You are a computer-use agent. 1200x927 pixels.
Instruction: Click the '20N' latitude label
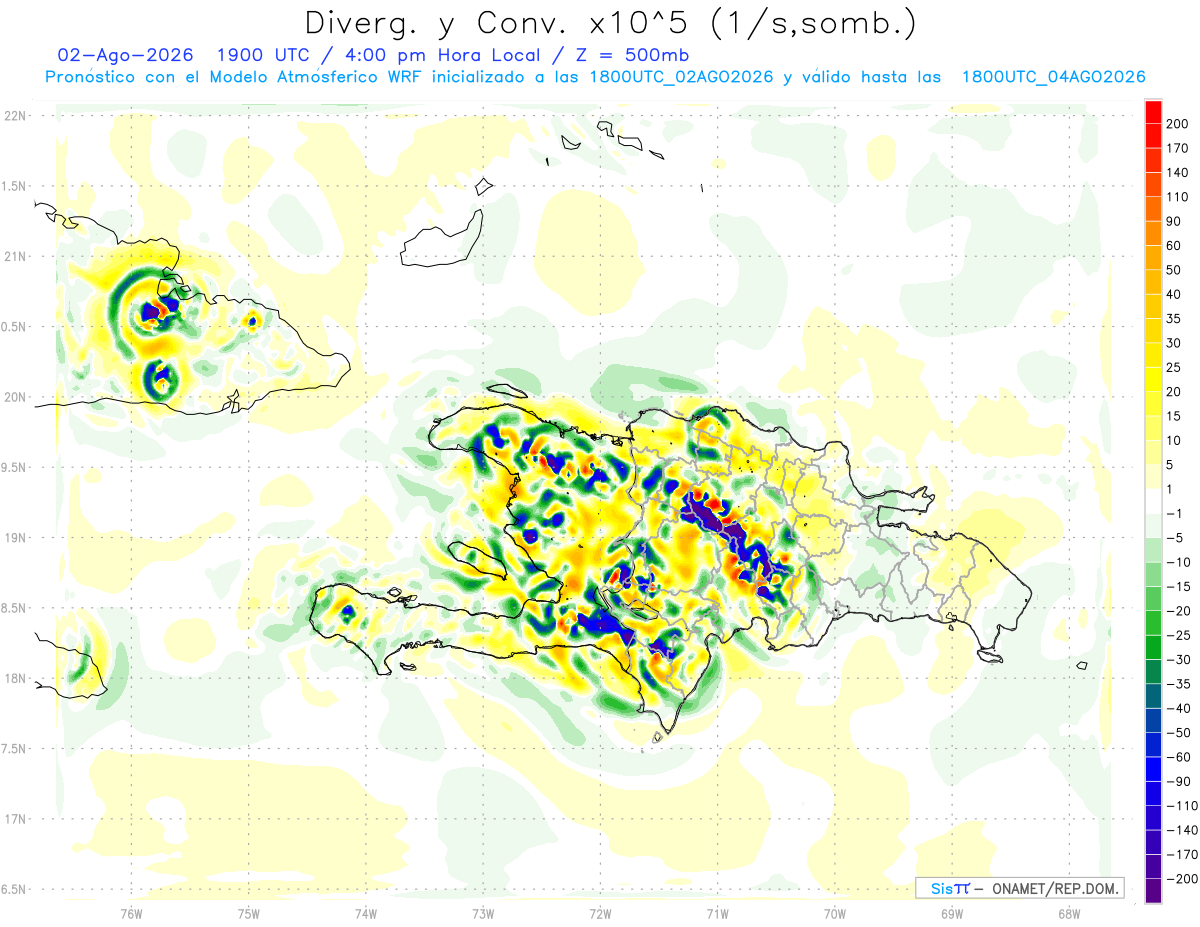pos(15,397)
